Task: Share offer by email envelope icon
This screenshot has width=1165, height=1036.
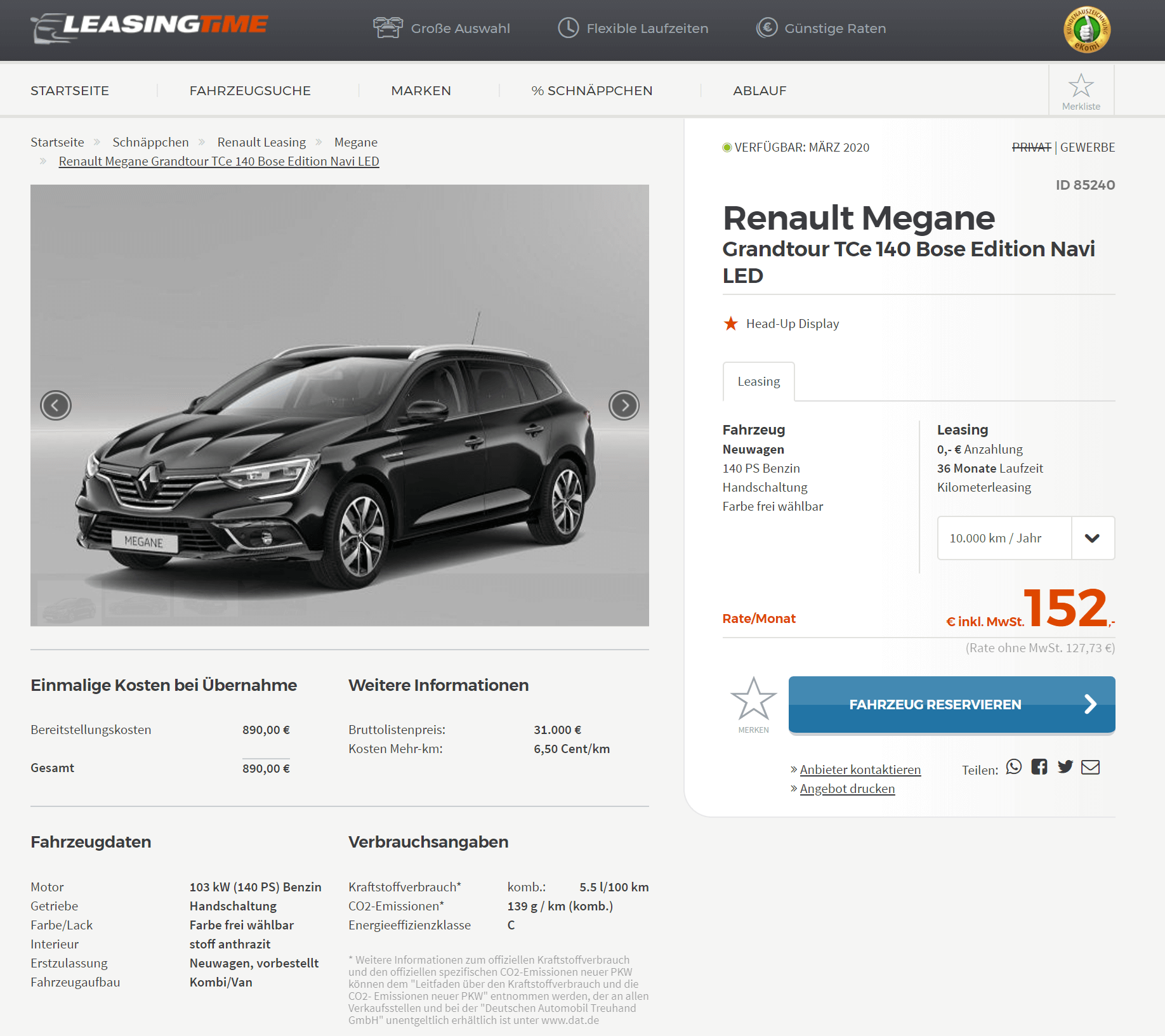Action: tap(1091, 768)
